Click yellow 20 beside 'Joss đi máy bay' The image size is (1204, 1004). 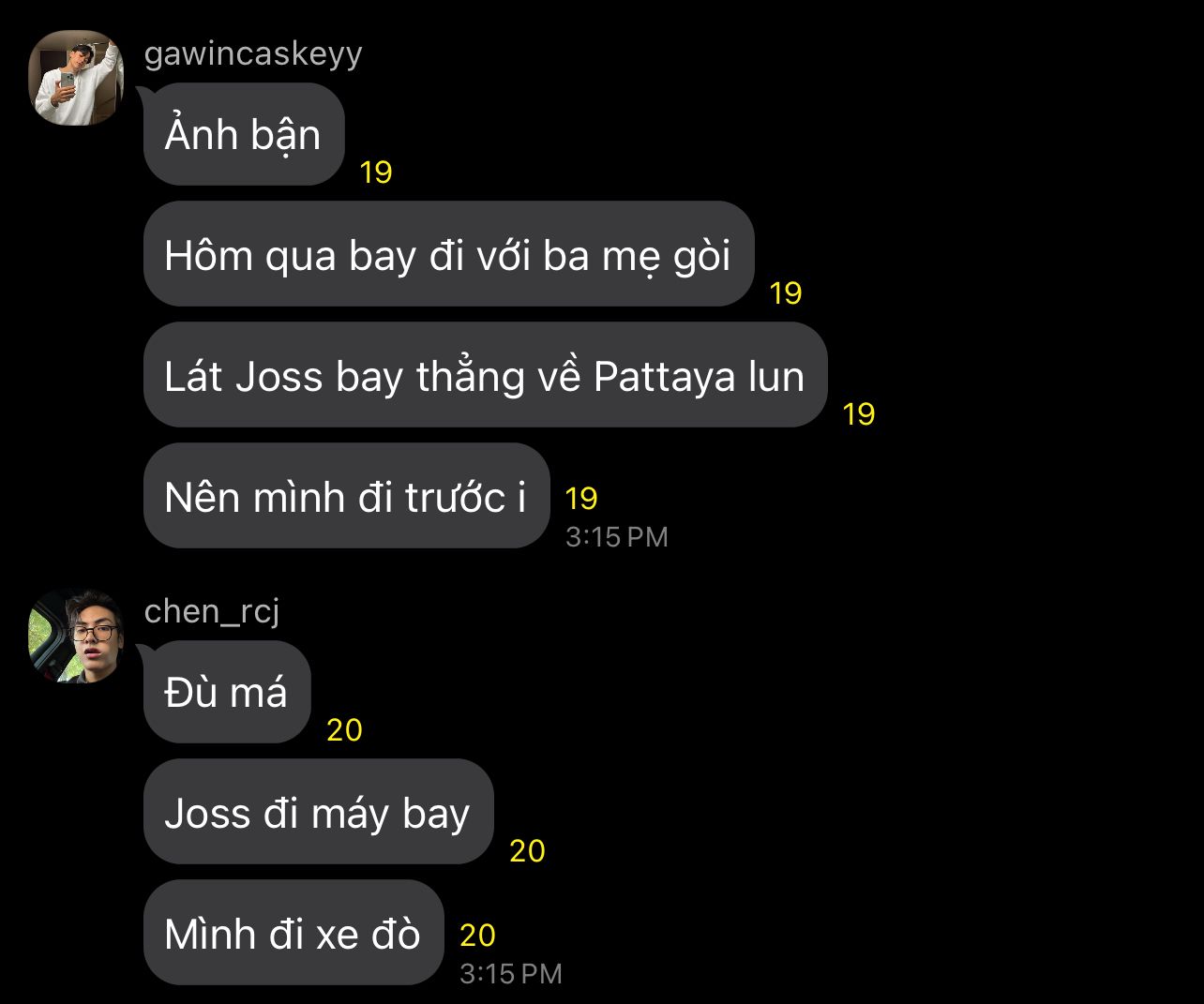click(x=527, y=851)
